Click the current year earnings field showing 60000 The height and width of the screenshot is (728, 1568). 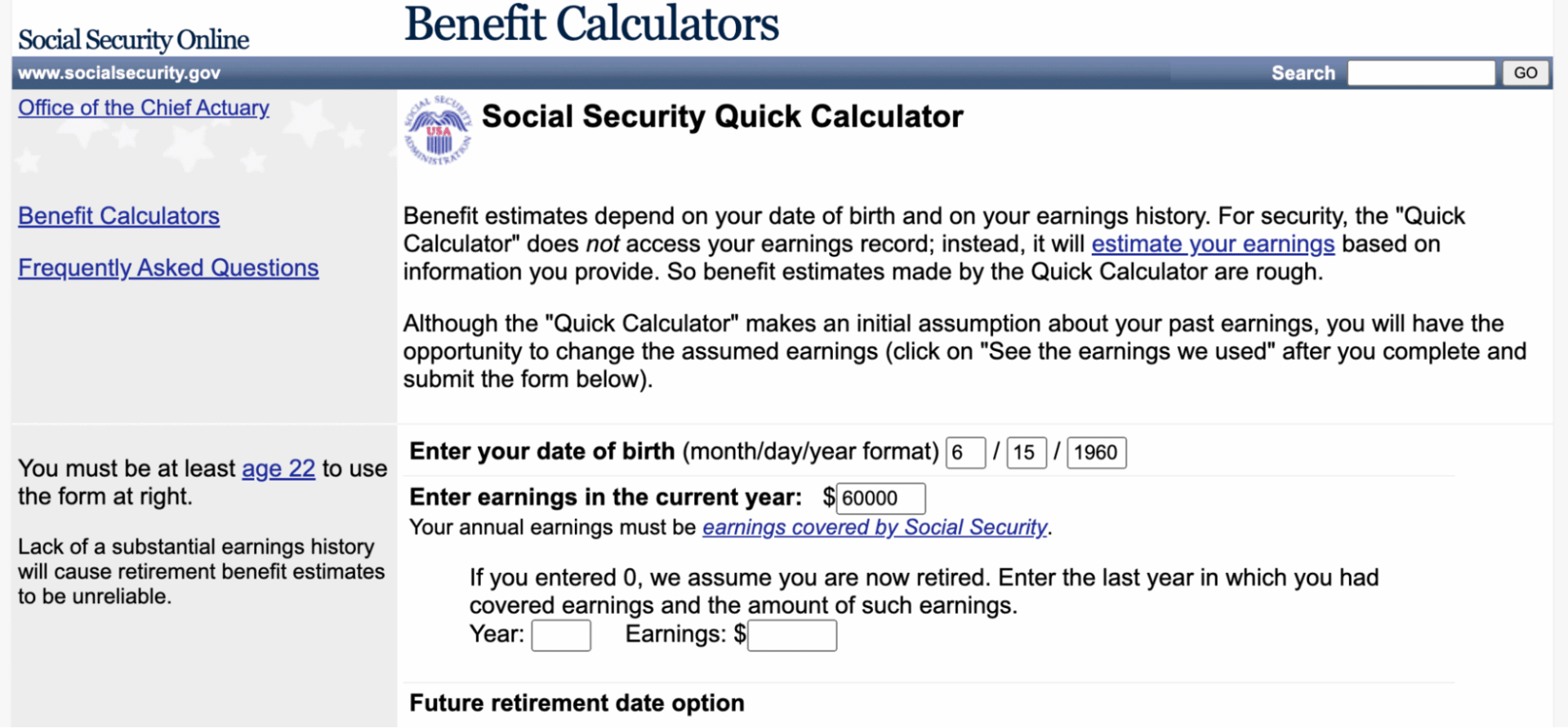point(880,498)
